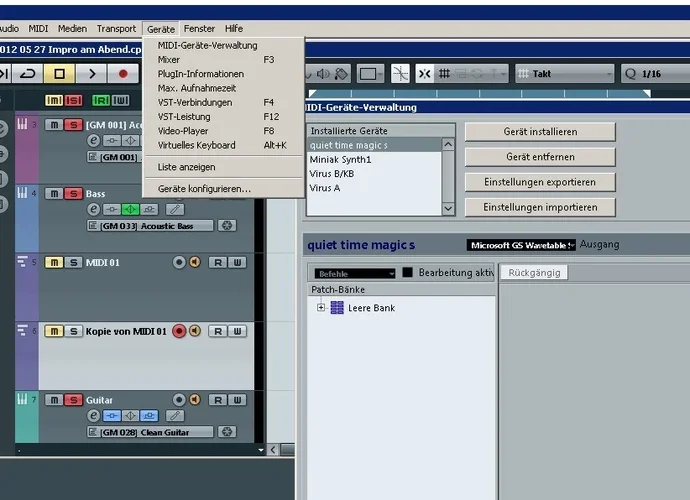Click the global Solo-all indicator button
The image size is (690, 500).
coord(73,100)
